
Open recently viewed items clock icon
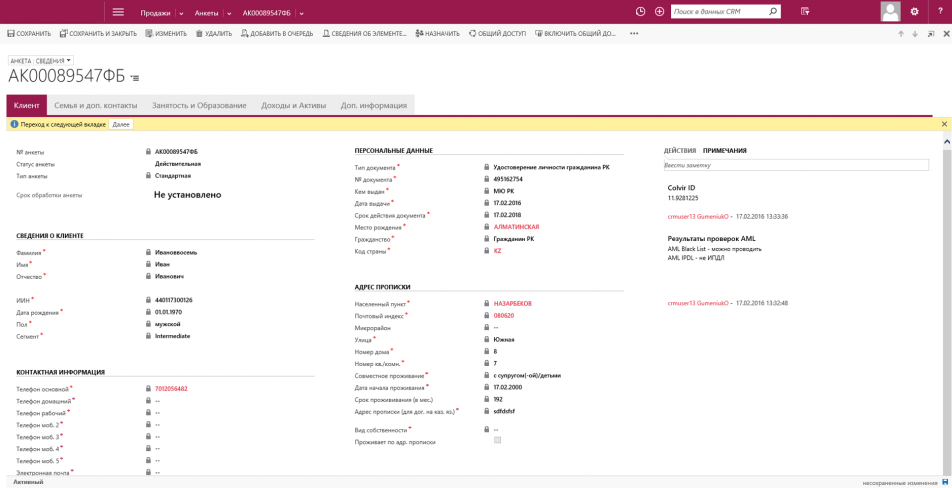point(641,12)
